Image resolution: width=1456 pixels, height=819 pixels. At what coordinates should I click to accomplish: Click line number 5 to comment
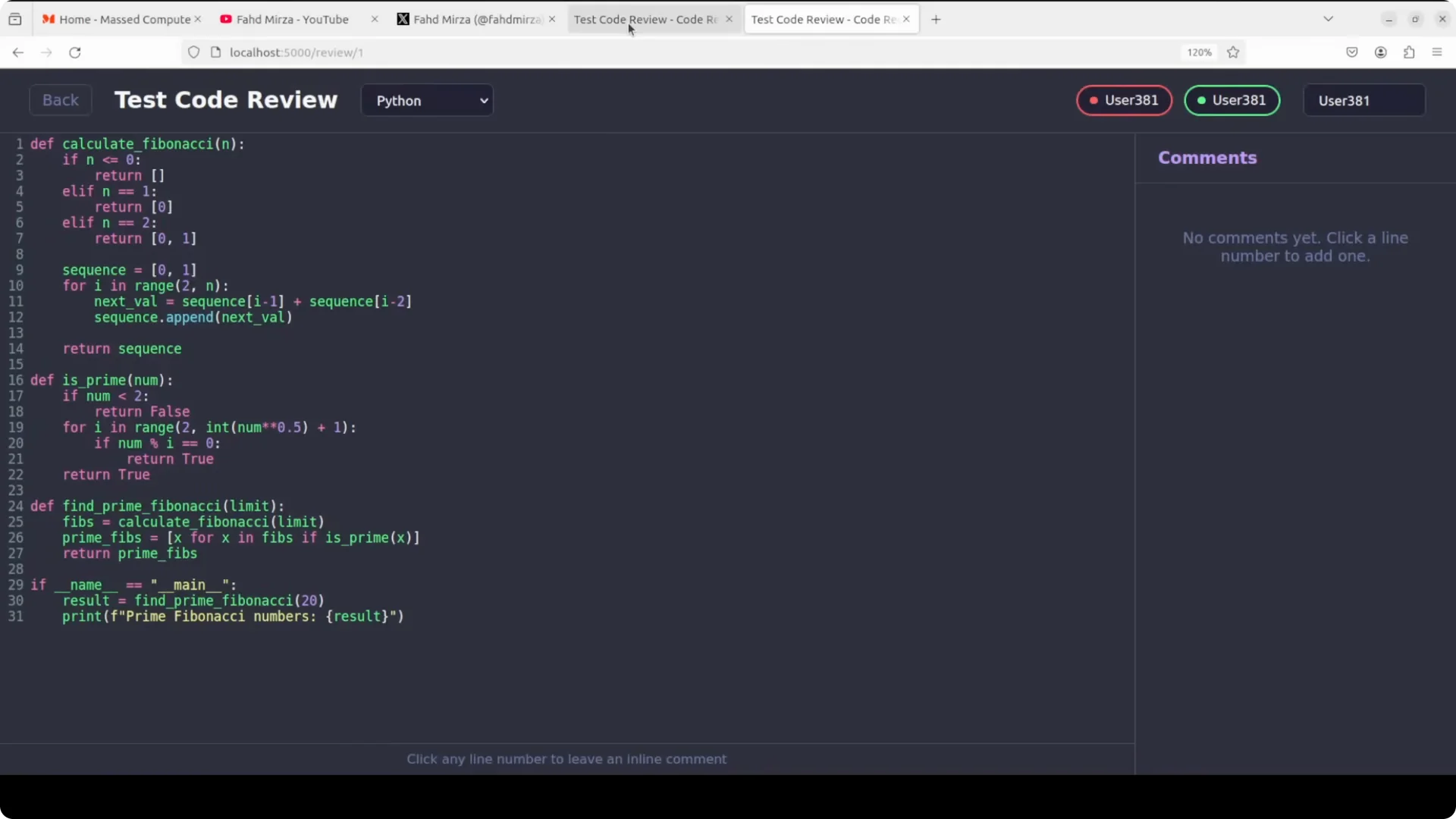click(x=19, y=207)
